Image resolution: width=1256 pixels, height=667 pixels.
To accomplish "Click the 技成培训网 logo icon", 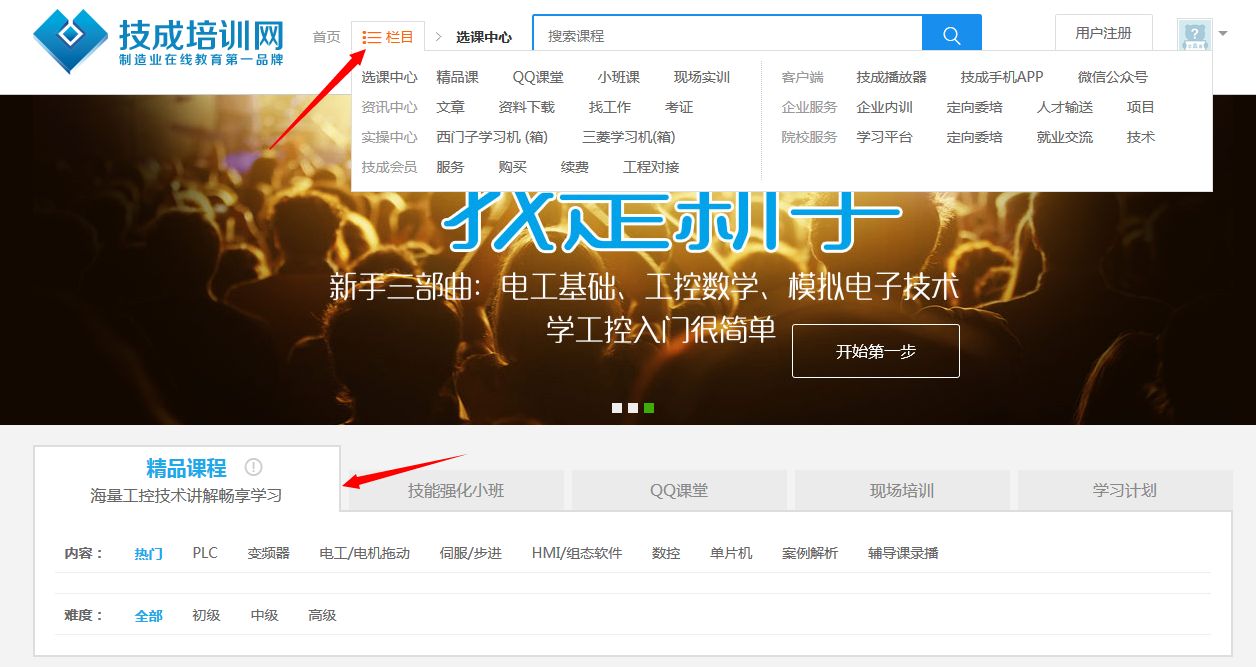I will (x=70, y=40).
